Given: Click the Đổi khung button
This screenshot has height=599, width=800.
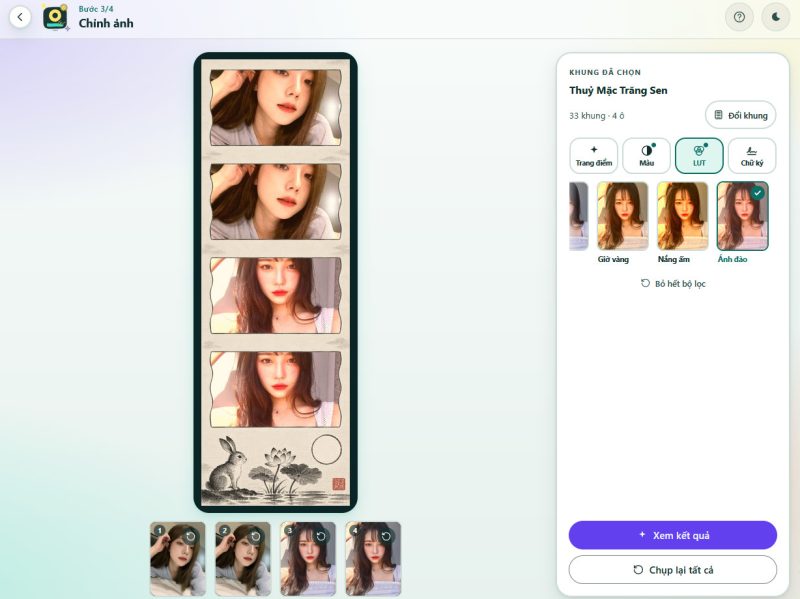Looking at the screenshot, I should pyautogui.click(x=740, y=115).
